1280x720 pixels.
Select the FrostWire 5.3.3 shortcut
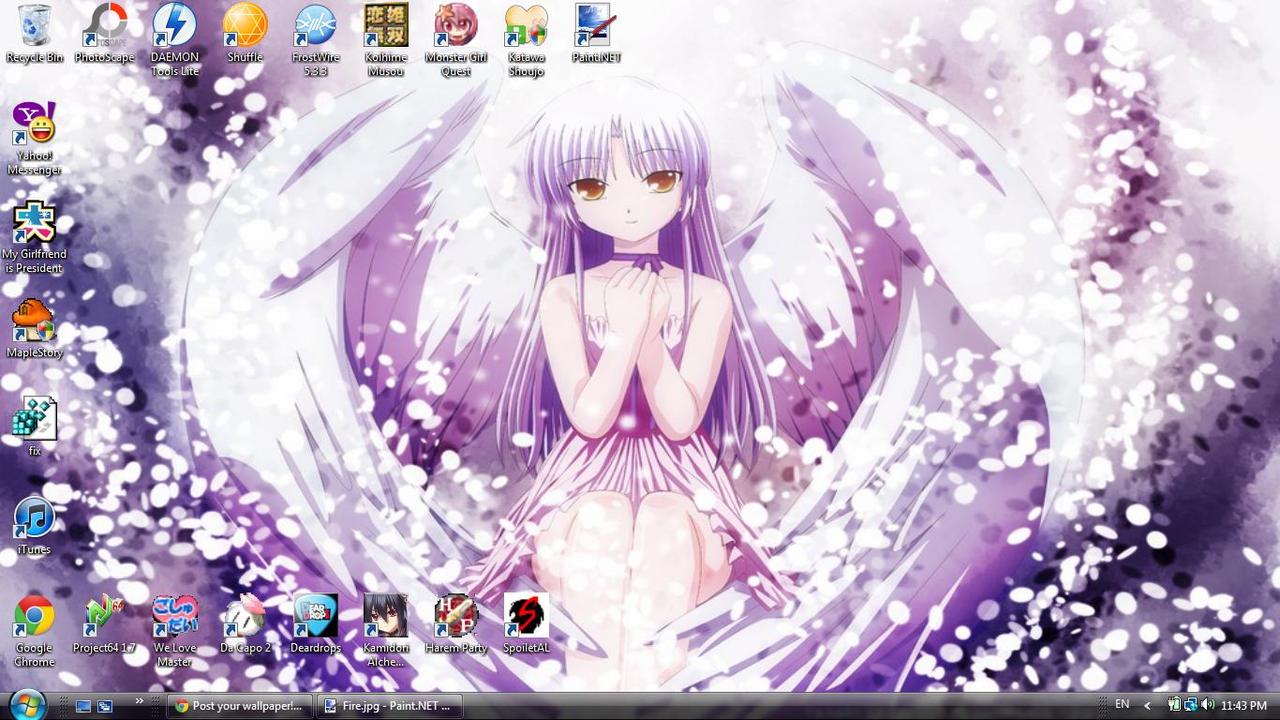coord(315,28)
